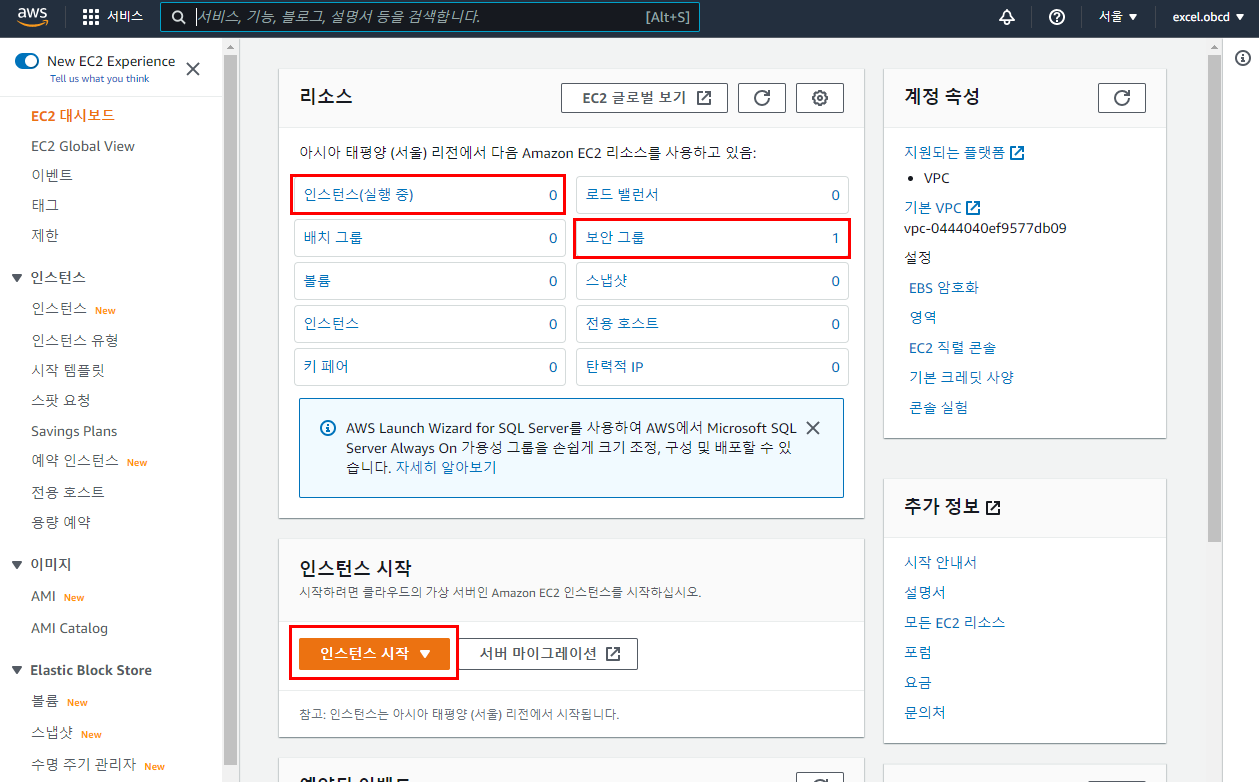
Task: Open 용량 예약 in sidebar
Action: tap(61, 522)
